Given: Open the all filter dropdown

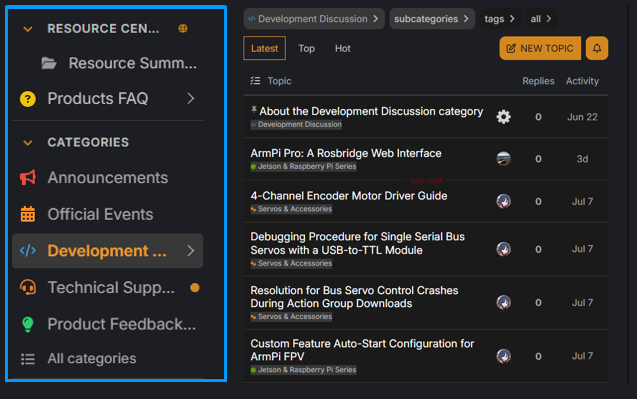Looking at the screenshot, I should coord(541,19).
